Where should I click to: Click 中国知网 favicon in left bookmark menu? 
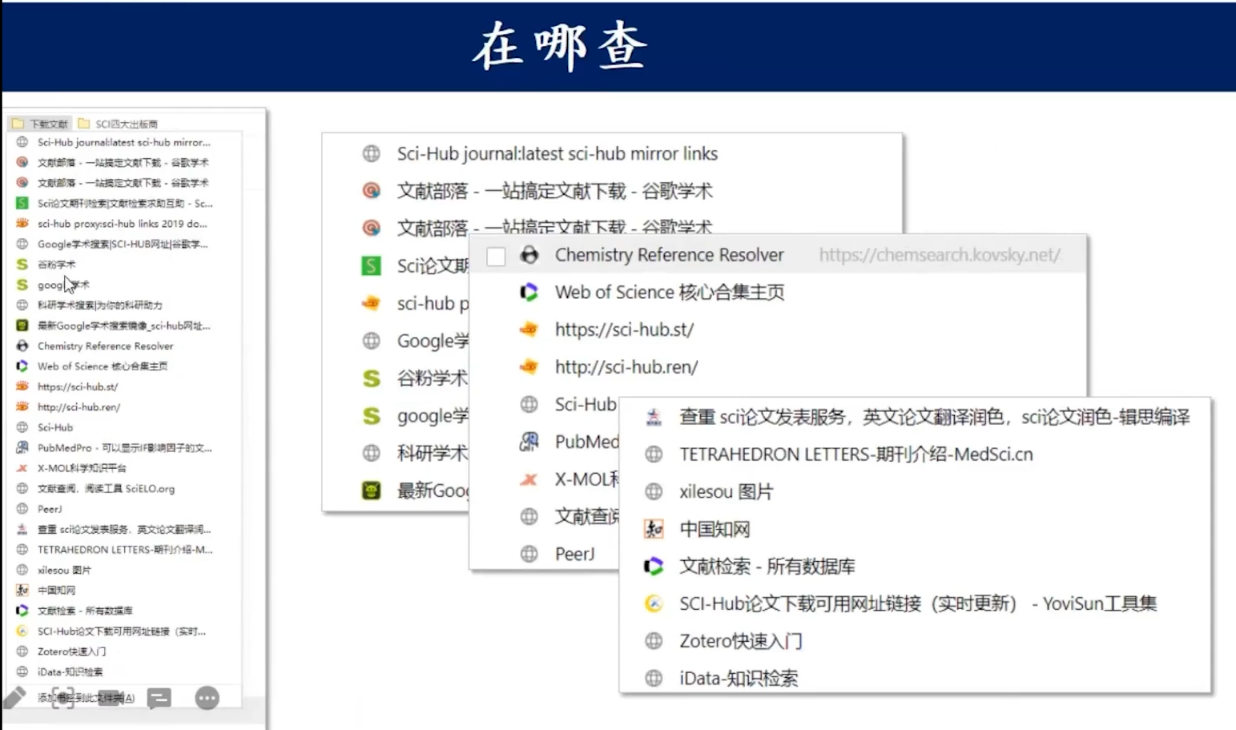tap(22, 590)
